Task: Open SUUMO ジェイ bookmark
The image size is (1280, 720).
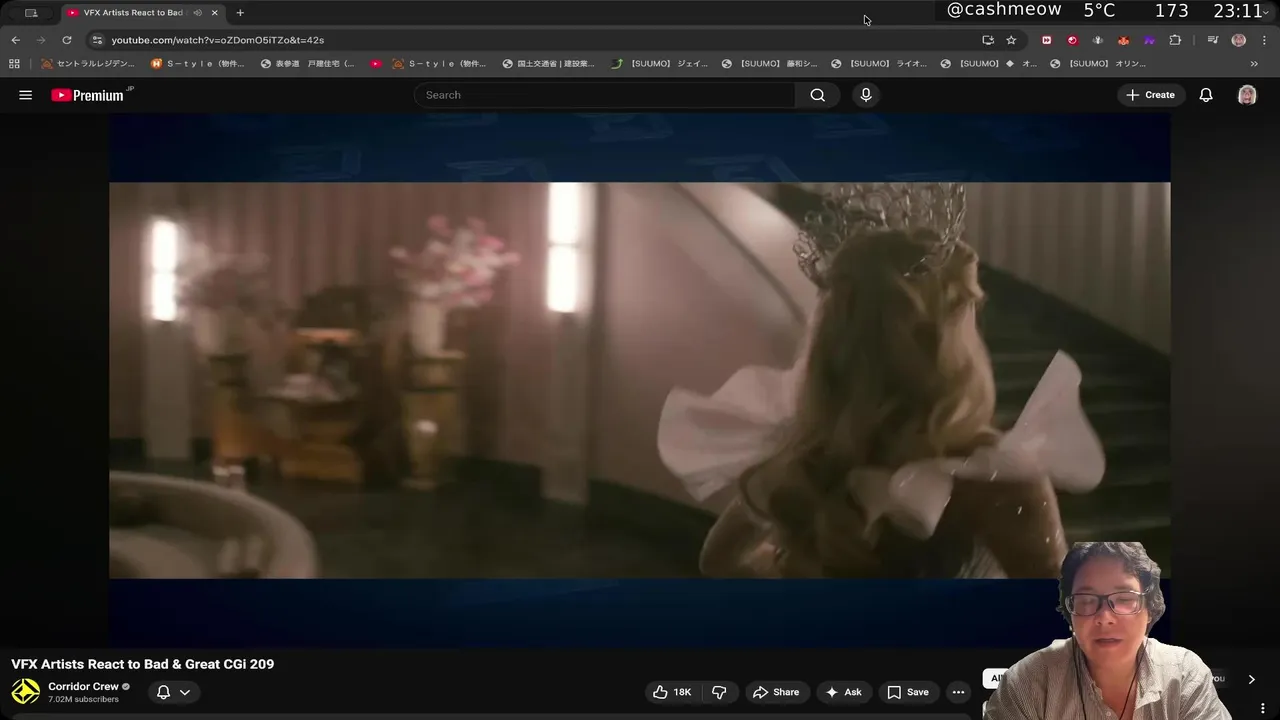Action: tap(659, 63)
